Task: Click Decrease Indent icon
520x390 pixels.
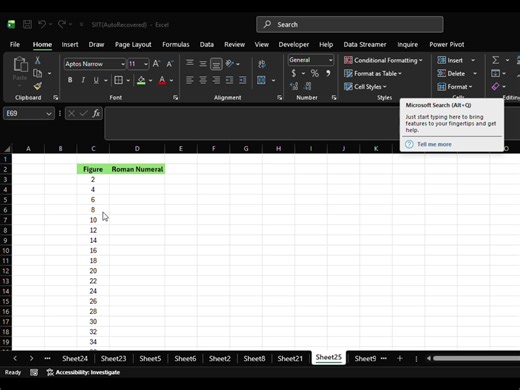Action: point(229,80)
